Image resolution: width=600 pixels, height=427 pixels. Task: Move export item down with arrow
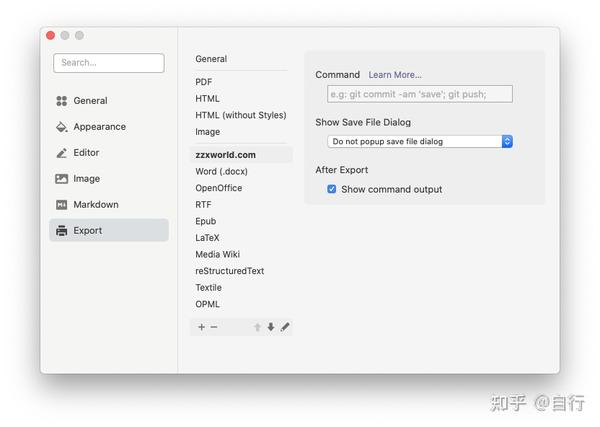[x=271, y=327]
